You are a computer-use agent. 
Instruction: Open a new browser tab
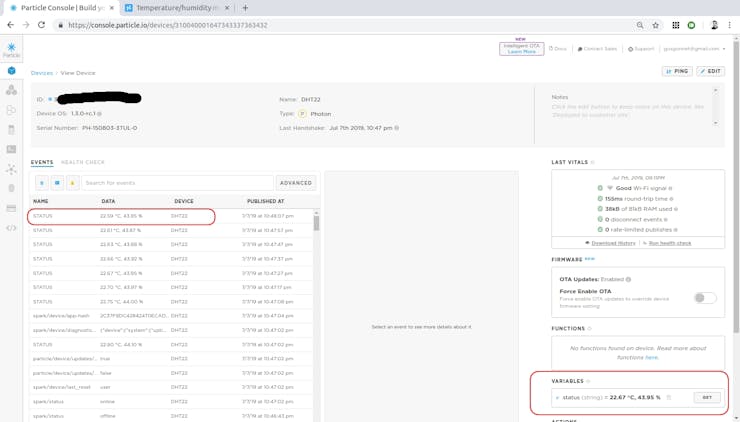245,8
